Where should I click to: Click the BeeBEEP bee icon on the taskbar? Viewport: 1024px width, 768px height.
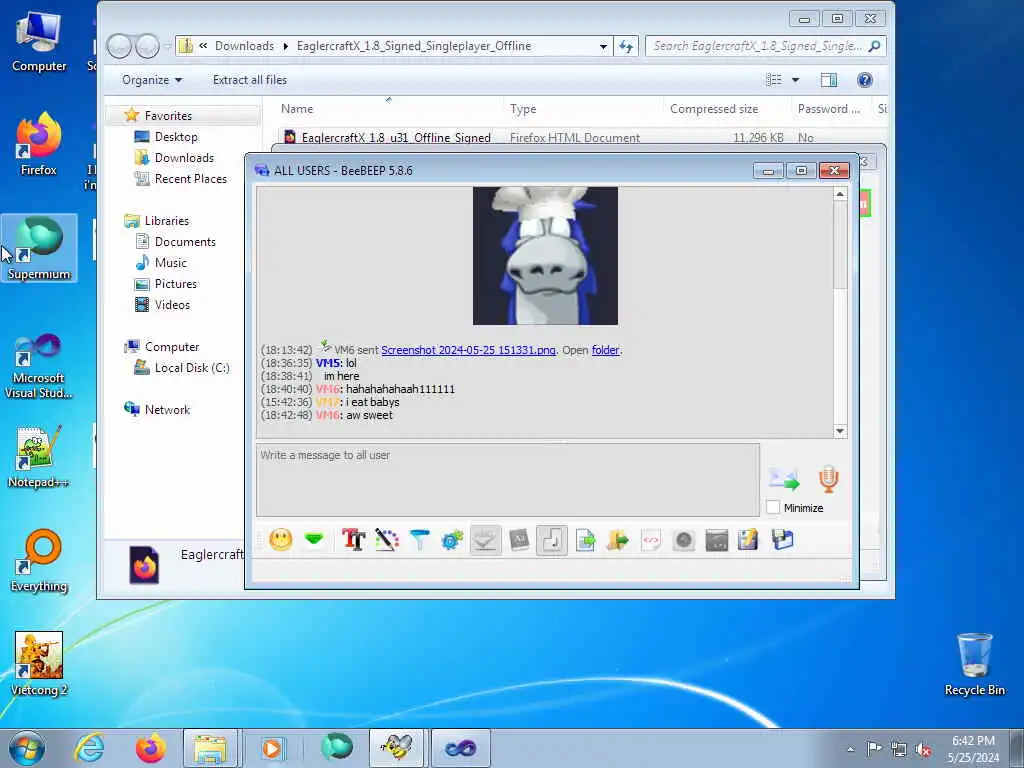click(396, 748)
